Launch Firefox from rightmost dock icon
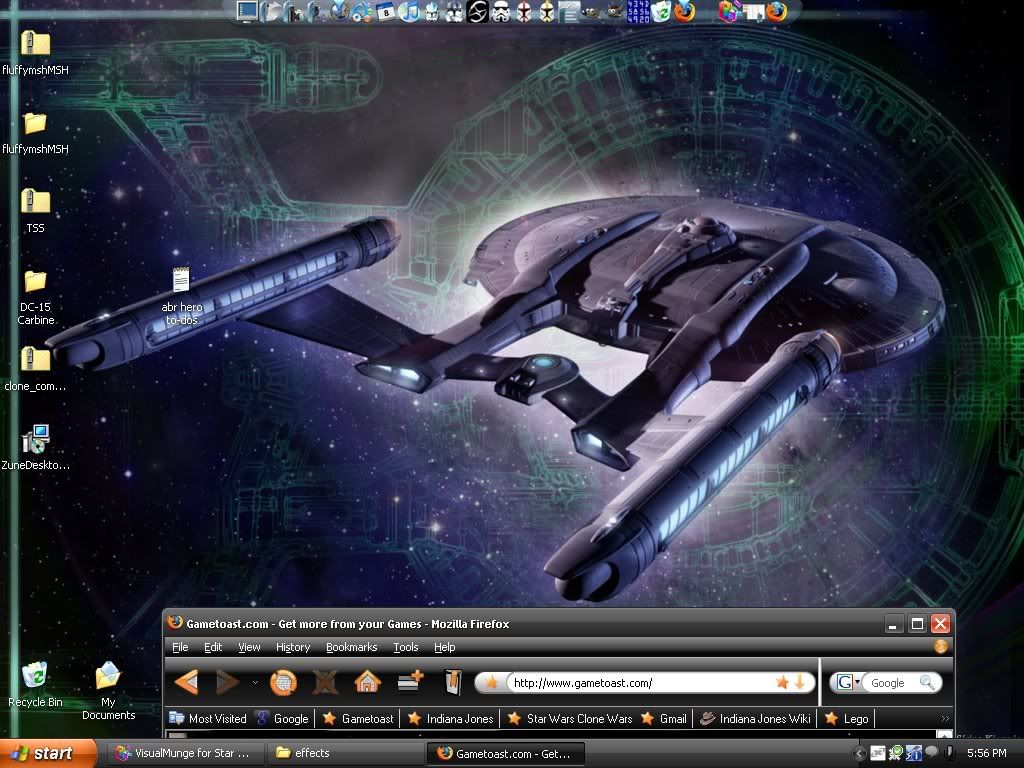This screenshot has height=768, width=1024. [x=776, y=11]
